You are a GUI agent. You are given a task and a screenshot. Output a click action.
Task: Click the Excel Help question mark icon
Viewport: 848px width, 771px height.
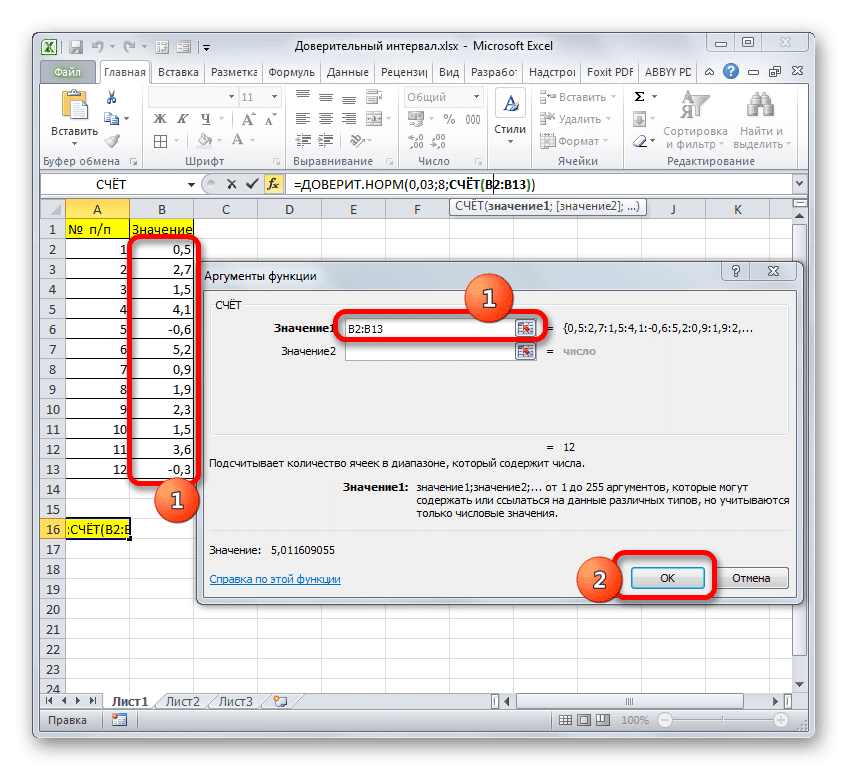coord(731,71)
